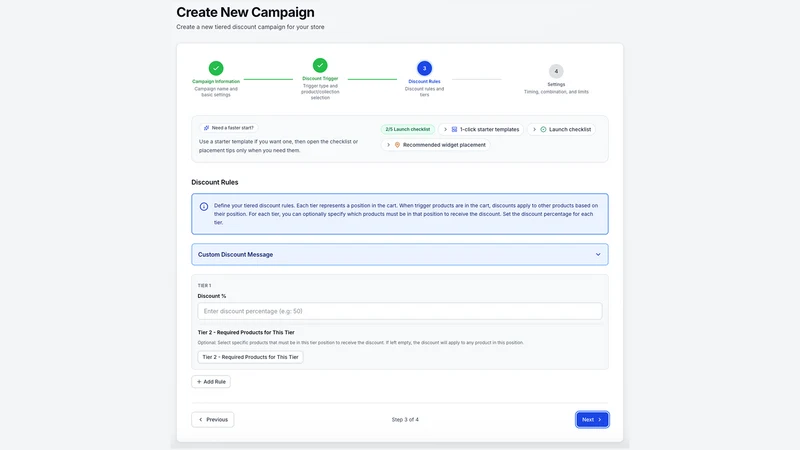Click the TIER 1 label

[x=204, y=286]
